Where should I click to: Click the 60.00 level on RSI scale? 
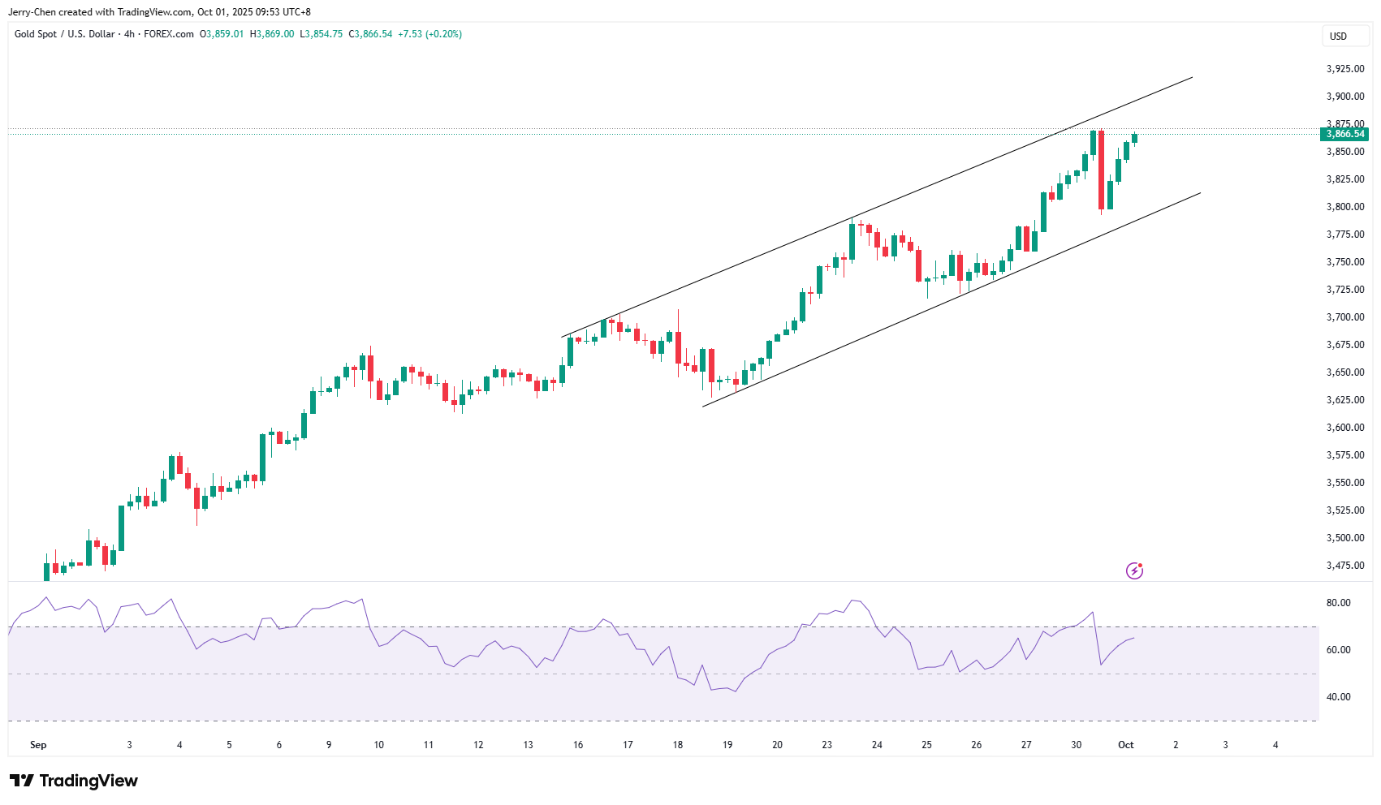[1338, 650]
